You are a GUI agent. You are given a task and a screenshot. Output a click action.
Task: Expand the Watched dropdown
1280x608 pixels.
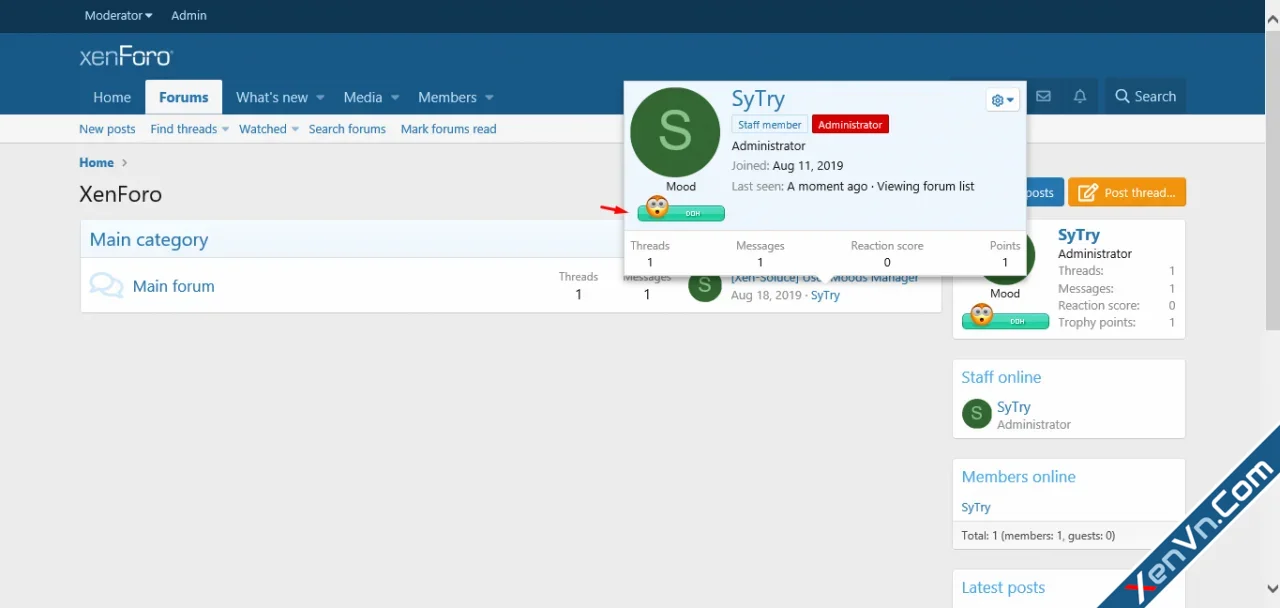[x=295, y=129]
